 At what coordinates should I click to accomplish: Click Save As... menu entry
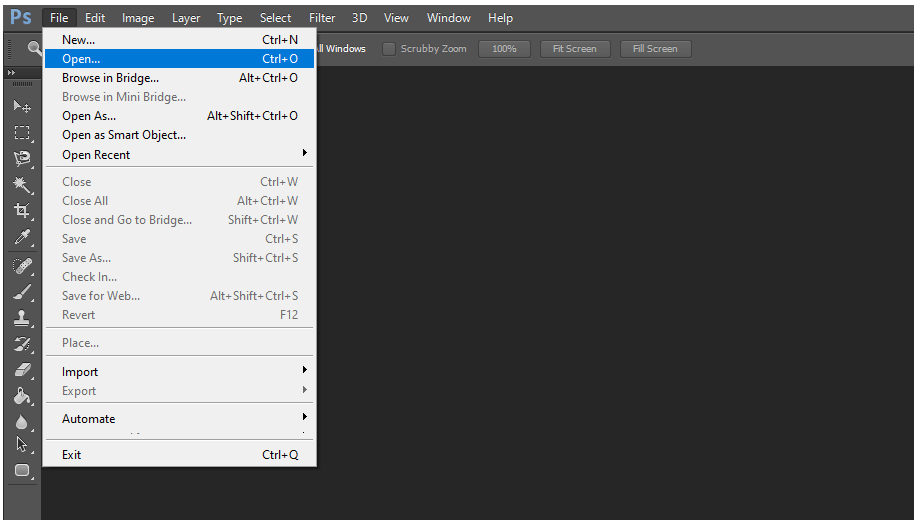179,258
